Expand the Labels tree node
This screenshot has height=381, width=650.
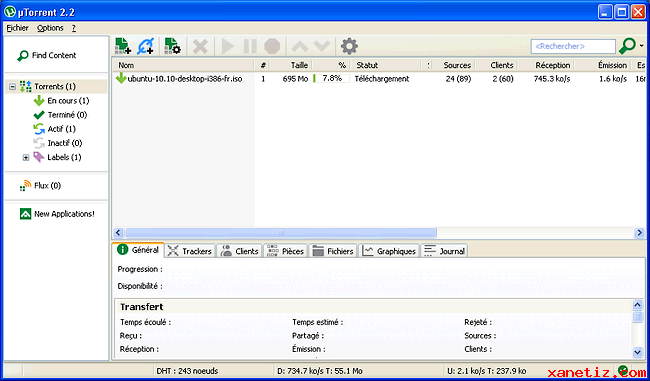pos(26,158)
